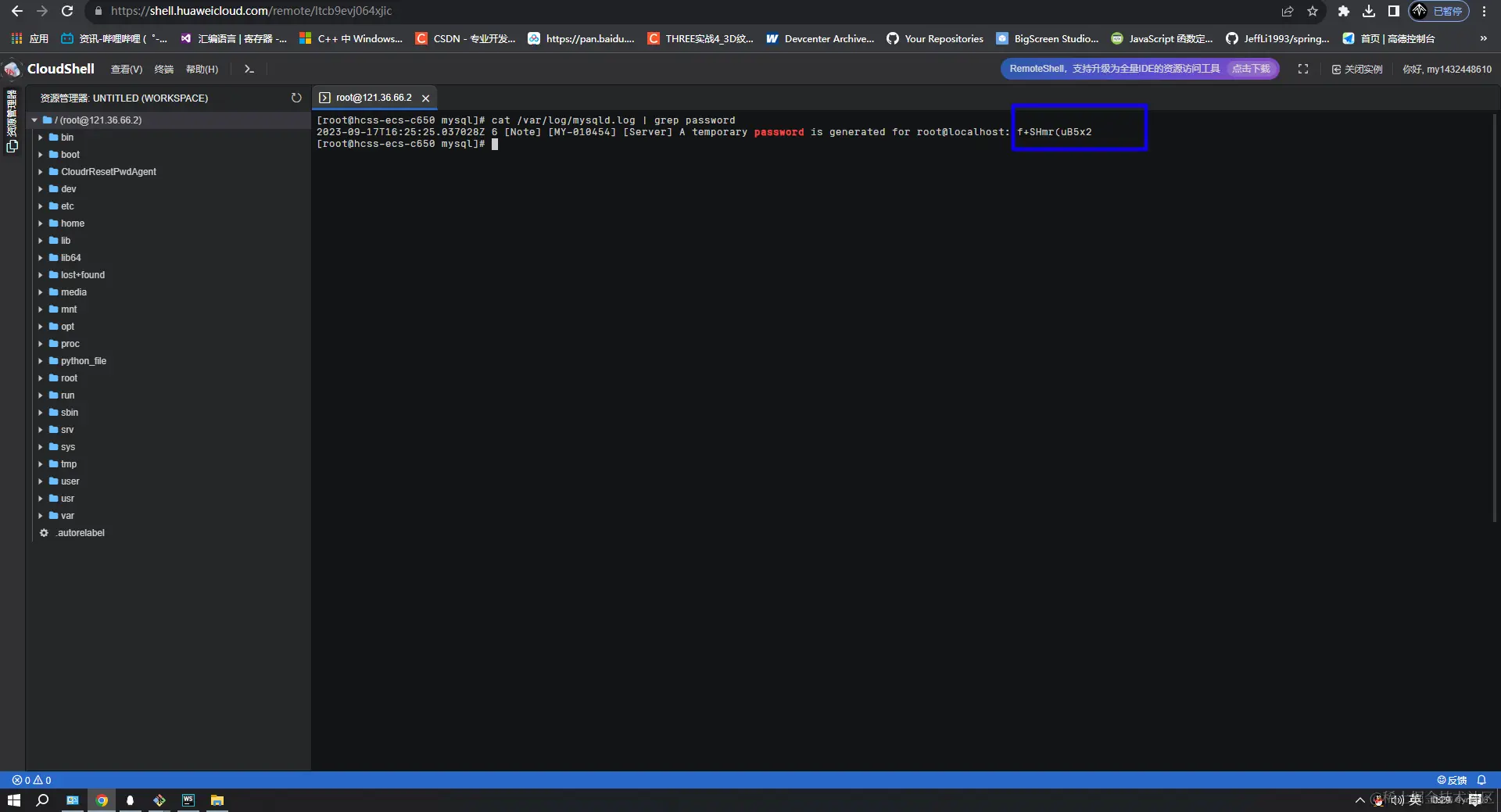Show more bookmarks chevron
This screenshot has height=812, width=1501.
[1484, 38]
